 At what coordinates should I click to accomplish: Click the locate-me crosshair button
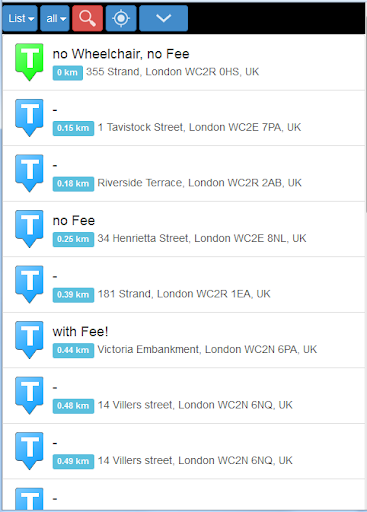coord(121,18)
